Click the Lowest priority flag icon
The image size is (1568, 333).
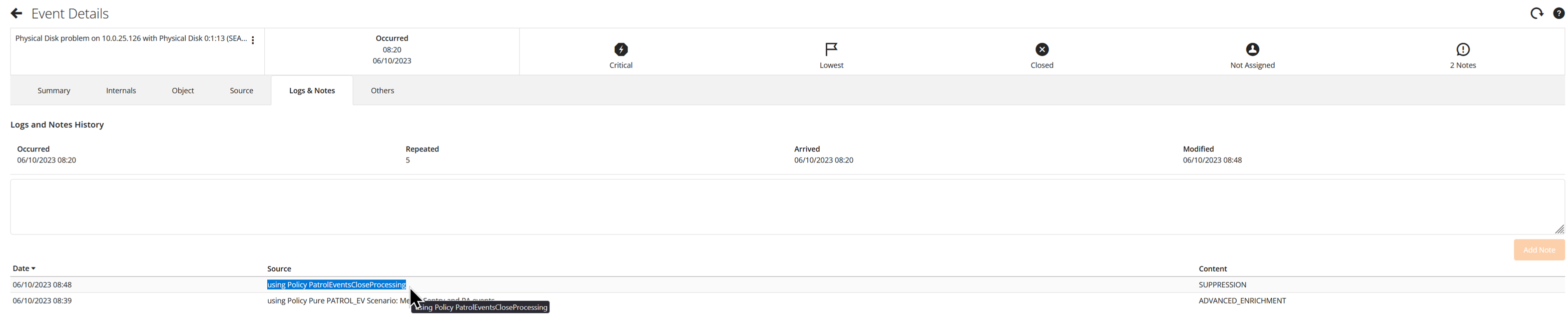point(831,49)
